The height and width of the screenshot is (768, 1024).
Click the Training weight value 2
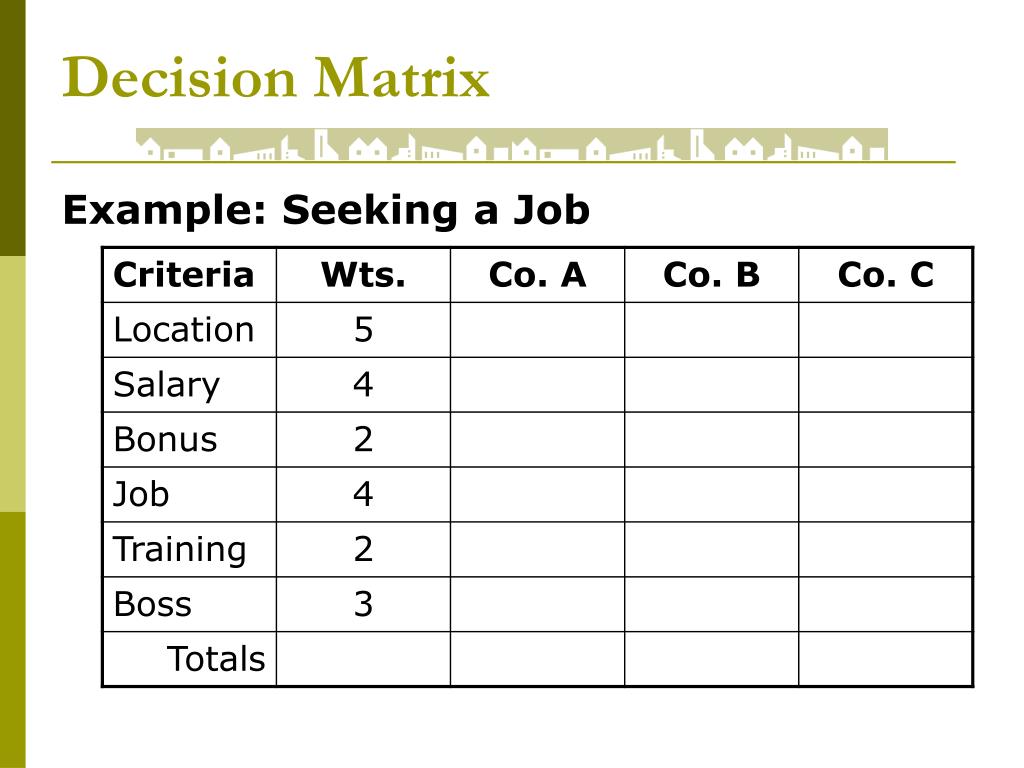[363, 549]
